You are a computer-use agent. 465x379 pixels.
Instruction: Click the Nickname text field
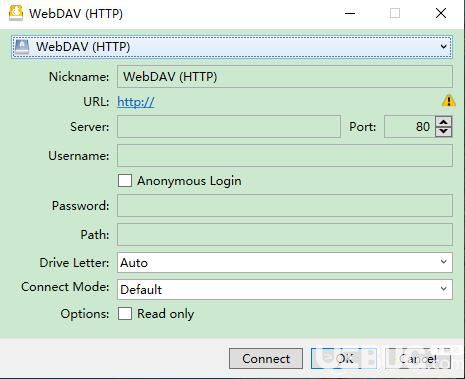[285, 77]
